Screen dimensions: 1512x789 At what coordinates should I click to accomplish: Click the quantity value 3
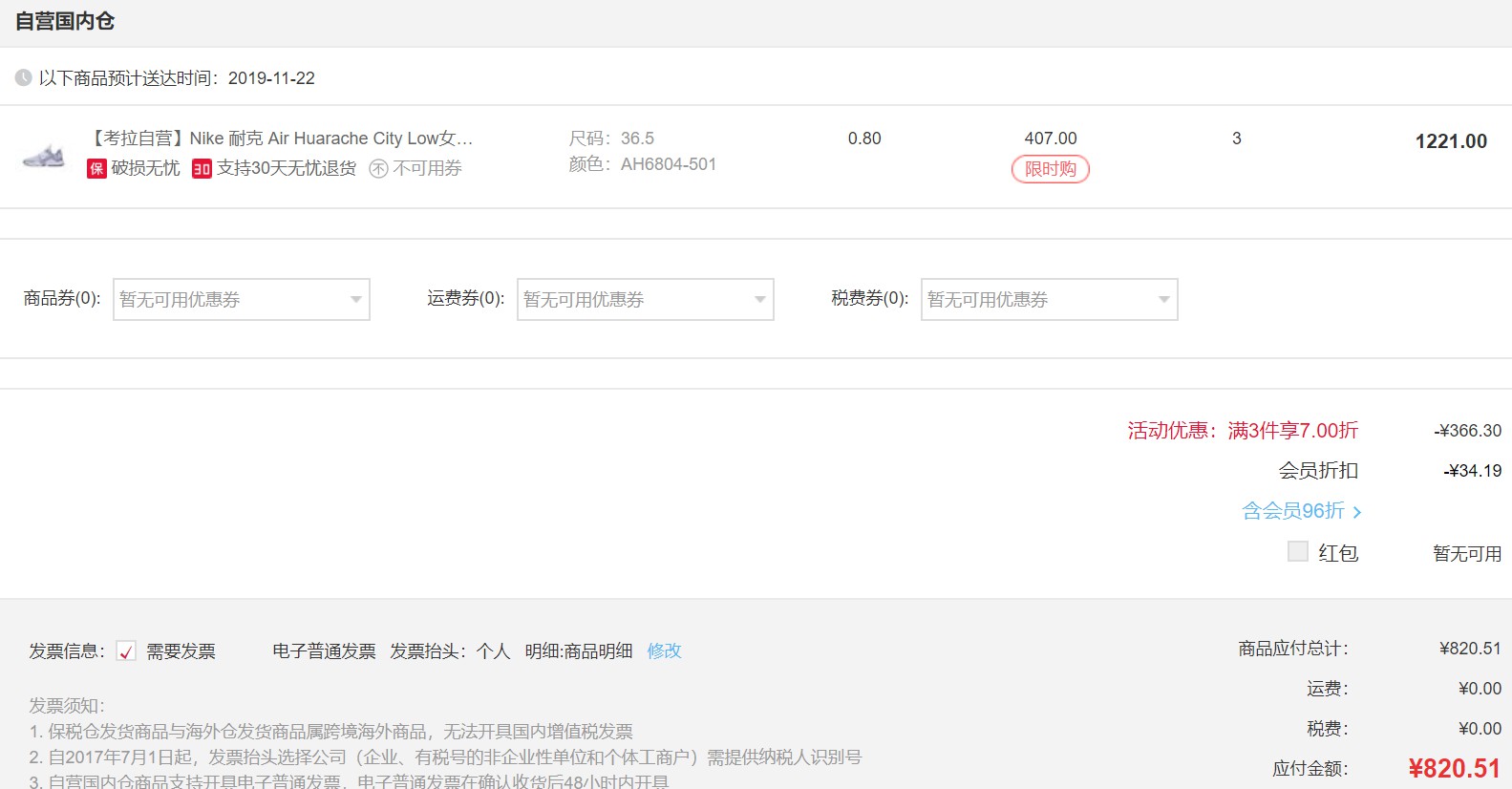click(1237, 139)
